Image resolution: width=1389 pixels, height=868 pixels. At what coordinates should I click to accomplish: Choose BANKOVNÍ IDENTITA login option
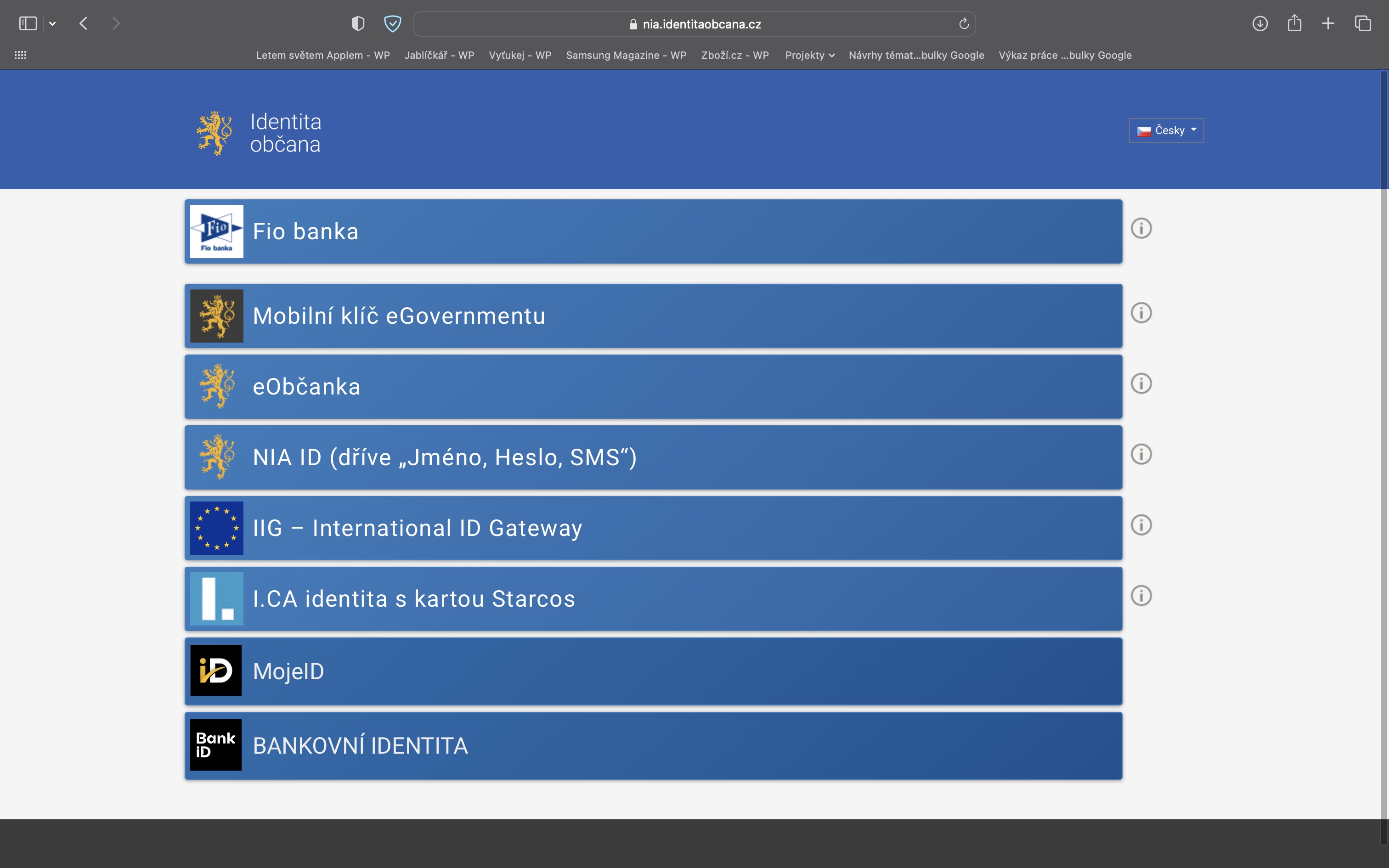pos(653,746)
